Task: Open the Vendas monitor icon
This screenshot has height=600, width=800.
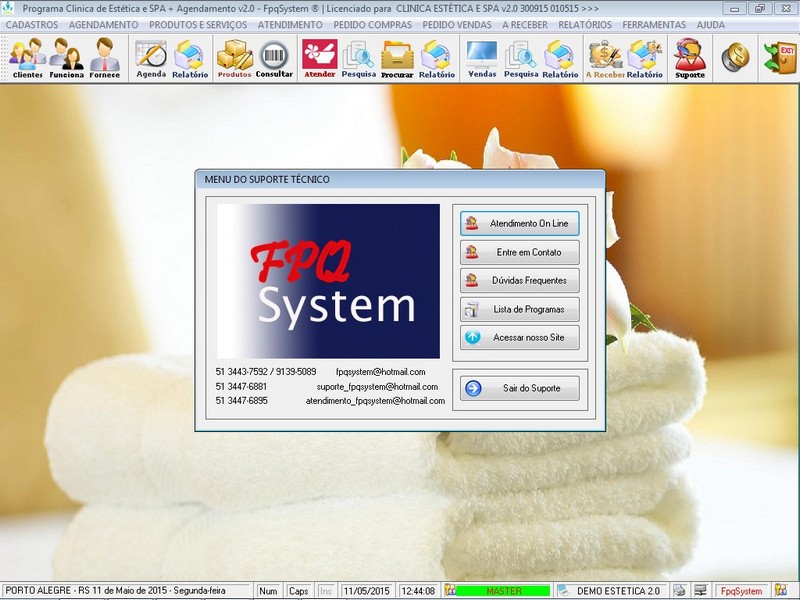Action: [x=482, y=58]
